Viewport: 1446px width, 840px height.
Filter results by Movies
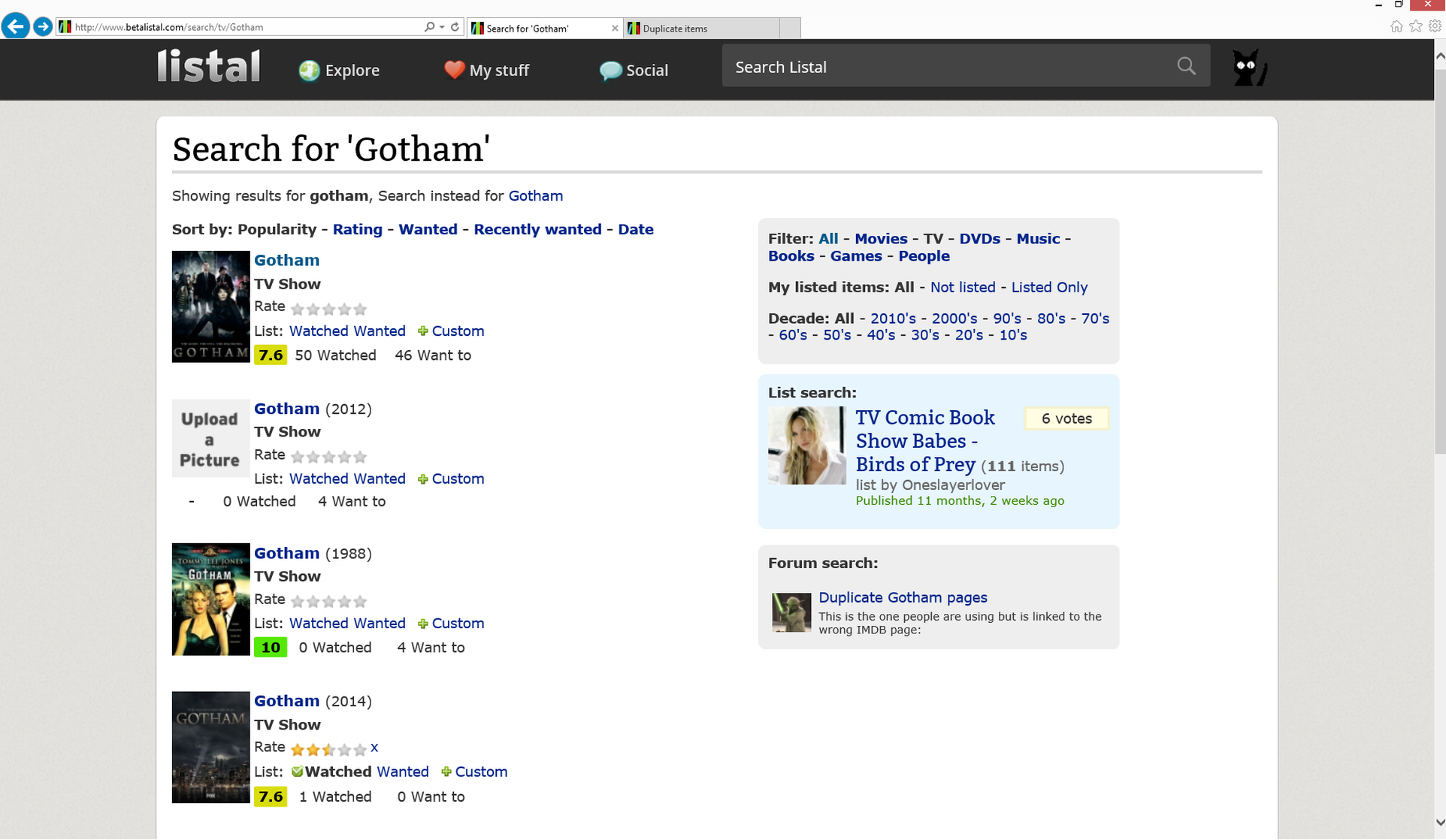point(881,239)
